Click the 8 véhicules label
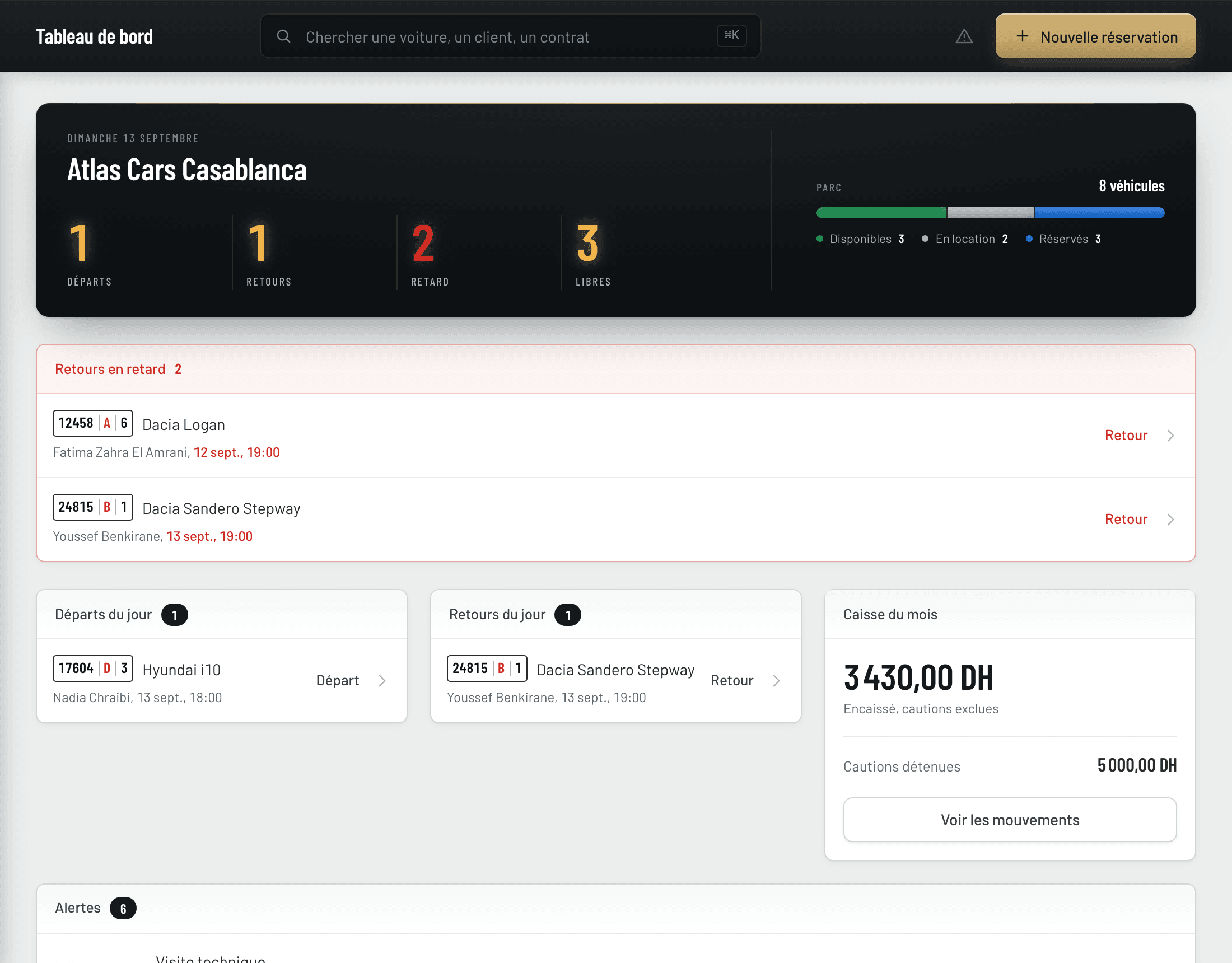The width and height of the screenshot is (1232, 963). point(1132,186)
